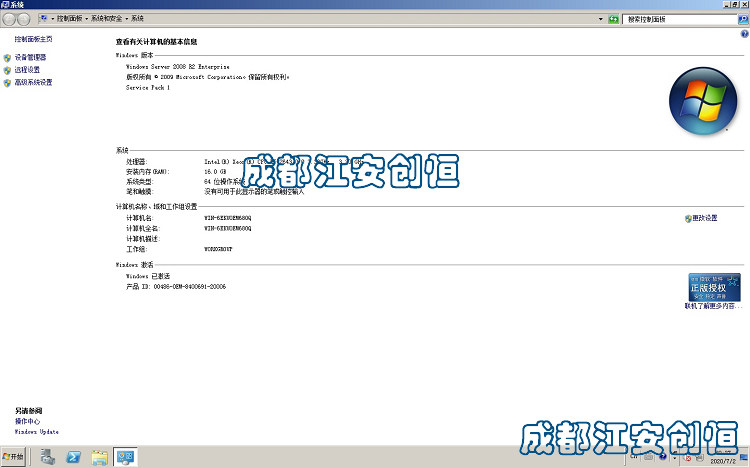
Task: Click the CH input language indicator
Action: click(x=634, y=457)
